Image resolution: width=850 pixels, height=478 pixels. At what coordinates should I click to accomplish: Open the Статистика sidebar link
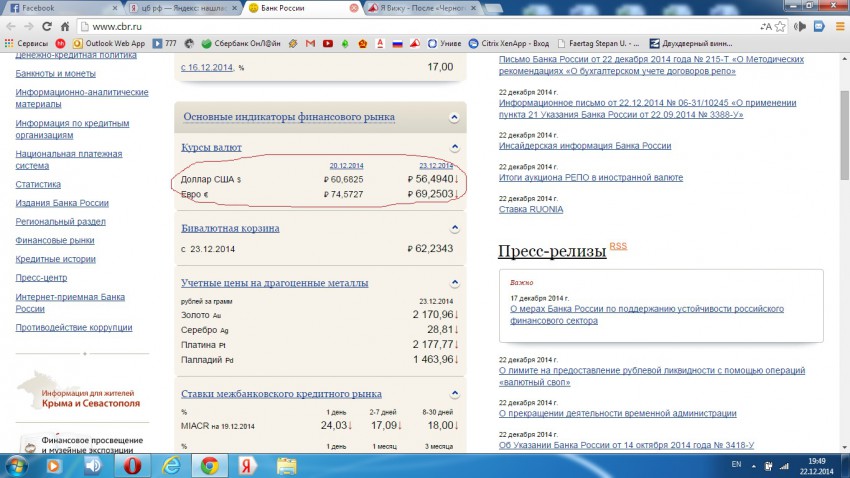coord(38,184)
